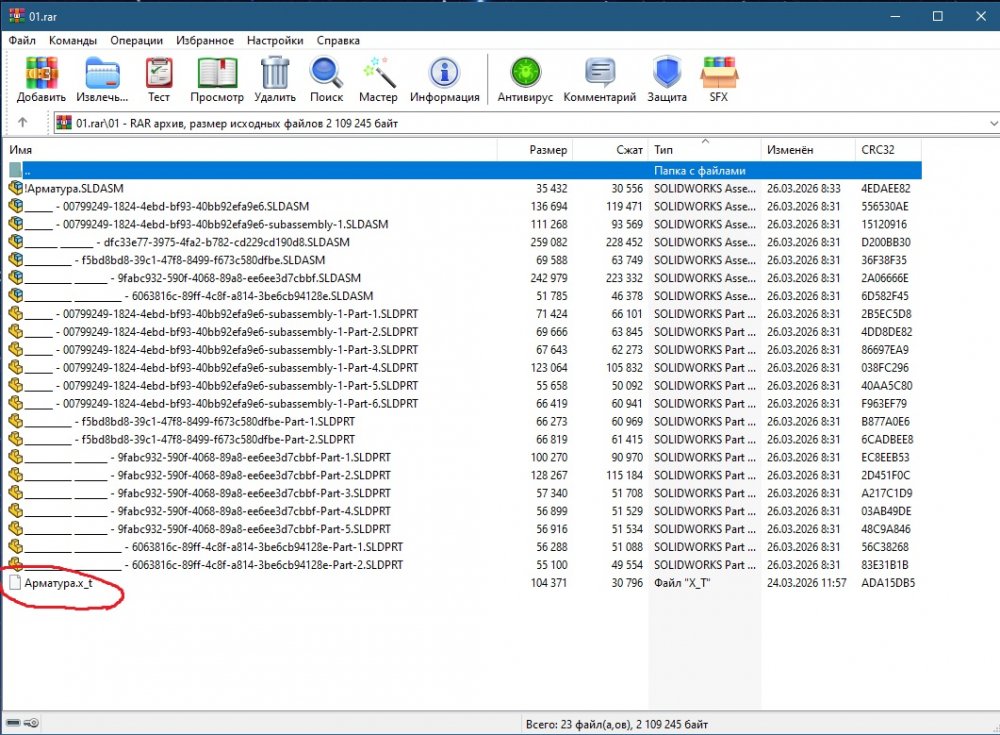This screenshot has width=1000, height=735.
Task: Open the Избранное menu
Action: click(x=205, y=40)
